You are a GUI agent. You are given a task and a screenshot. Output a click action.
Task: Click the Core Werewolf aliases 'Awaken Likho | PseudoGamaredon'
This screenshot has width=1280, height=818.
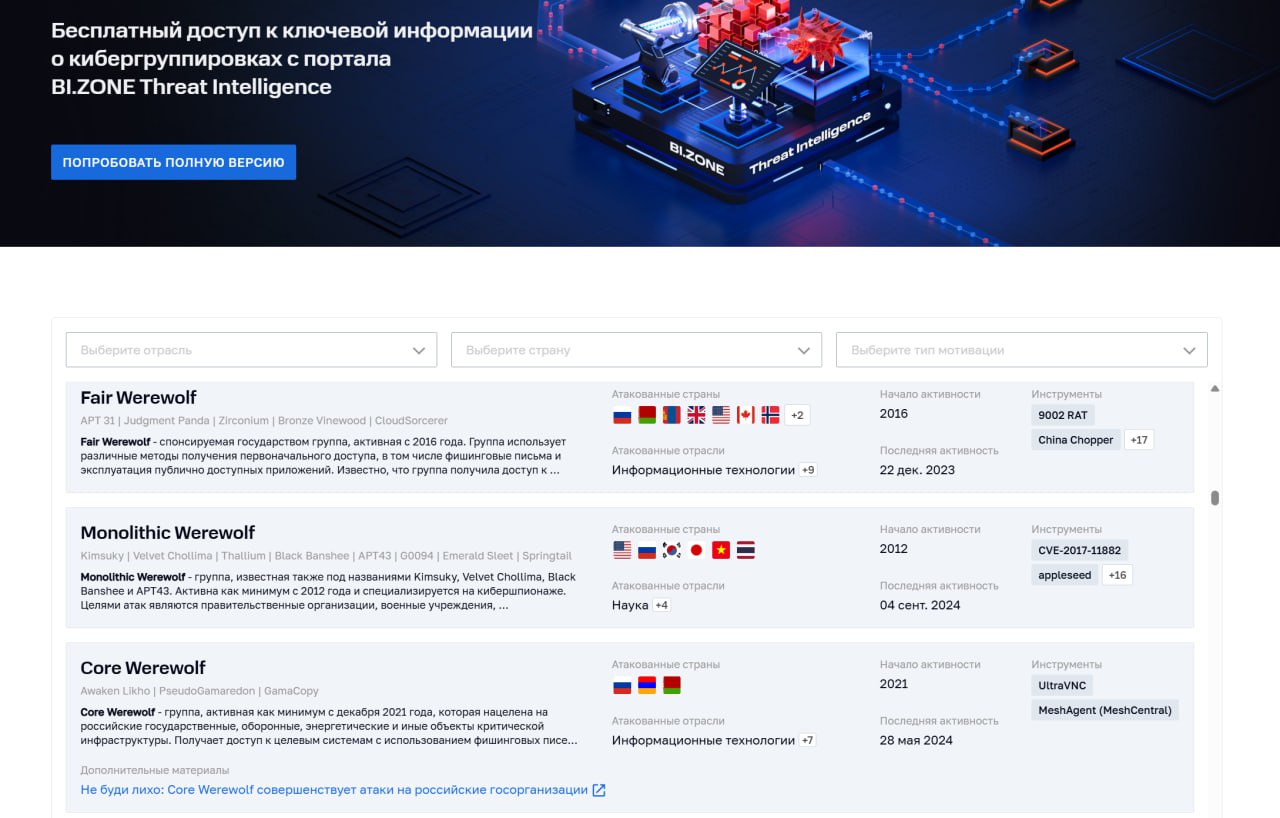coord(200,691)
